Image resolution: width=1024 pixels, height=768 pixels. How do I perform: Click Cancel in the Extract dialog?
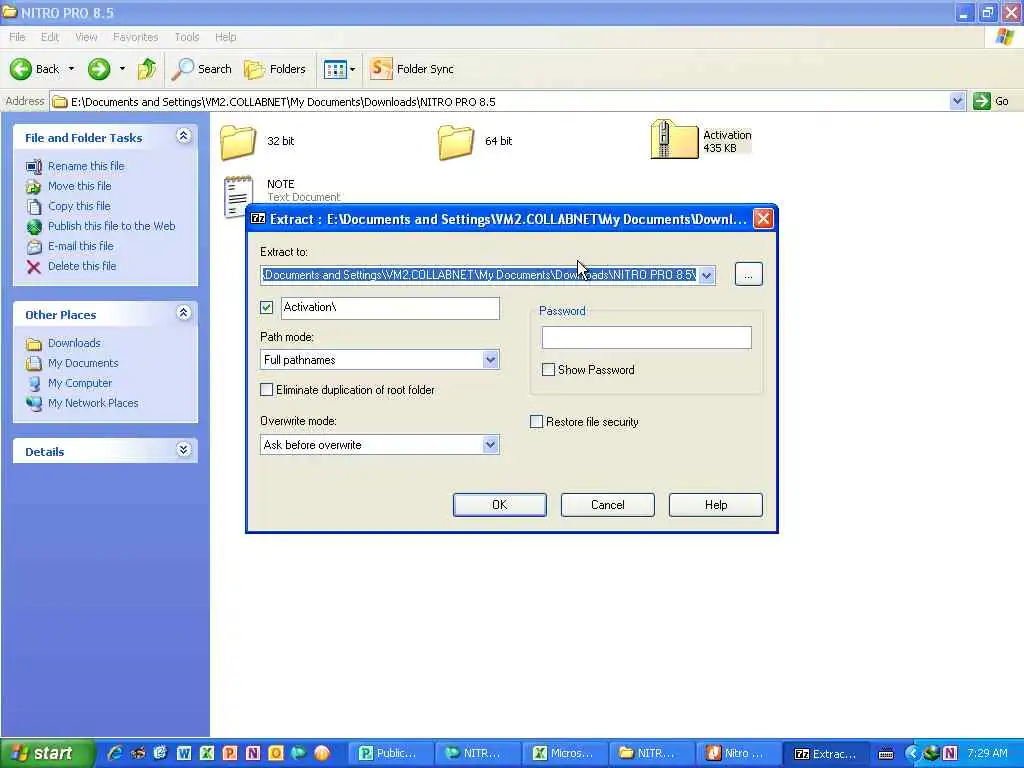click(607, 505)
